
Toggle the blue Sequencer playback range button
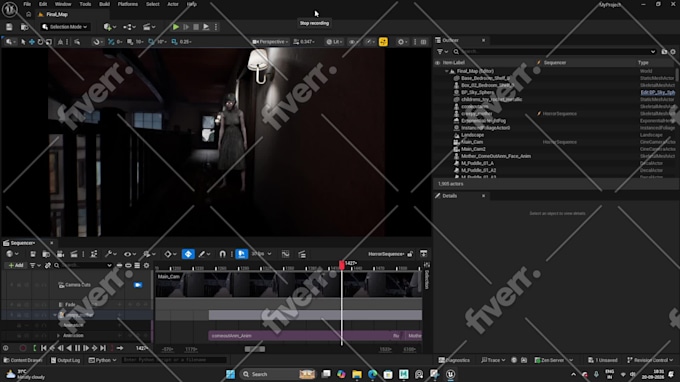tap(242, 254)
